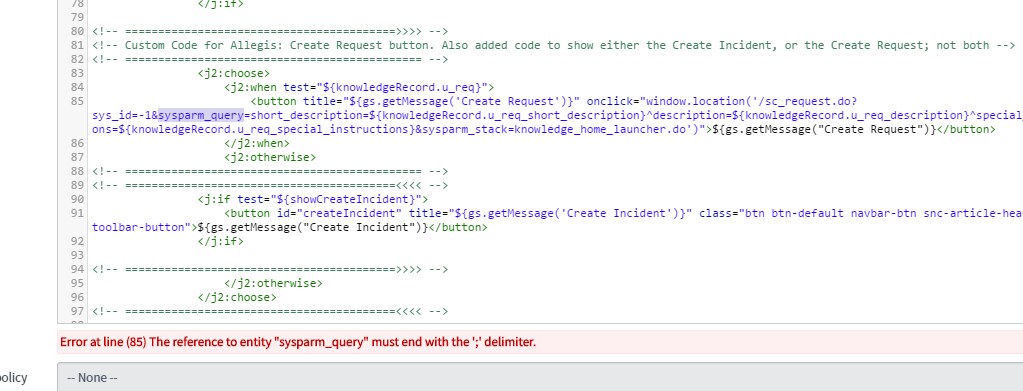The height and width of the screenshot is (391, 1023).
Task: Click line number 83 in the gutter
Action: tap(77, 73)
